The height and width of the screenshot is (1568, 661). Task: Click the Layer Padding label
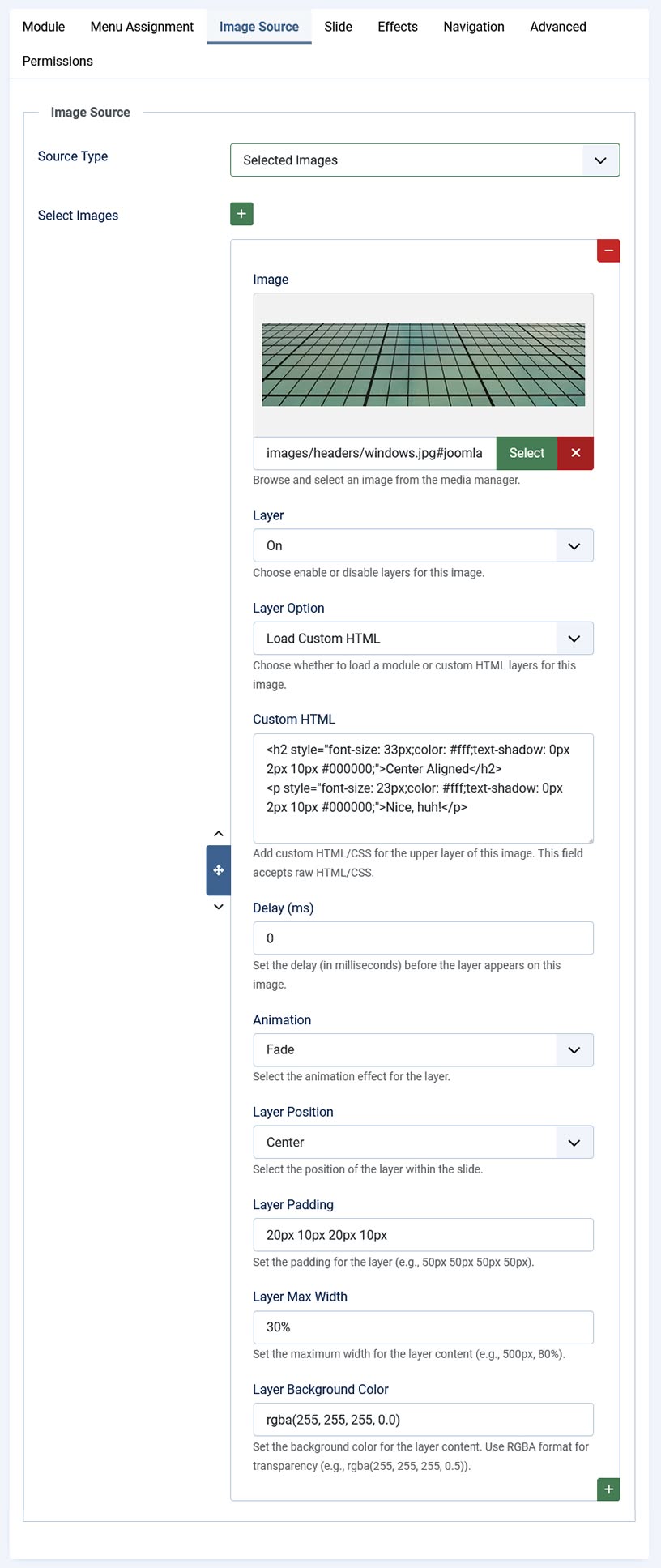[x=293, y=1205]
